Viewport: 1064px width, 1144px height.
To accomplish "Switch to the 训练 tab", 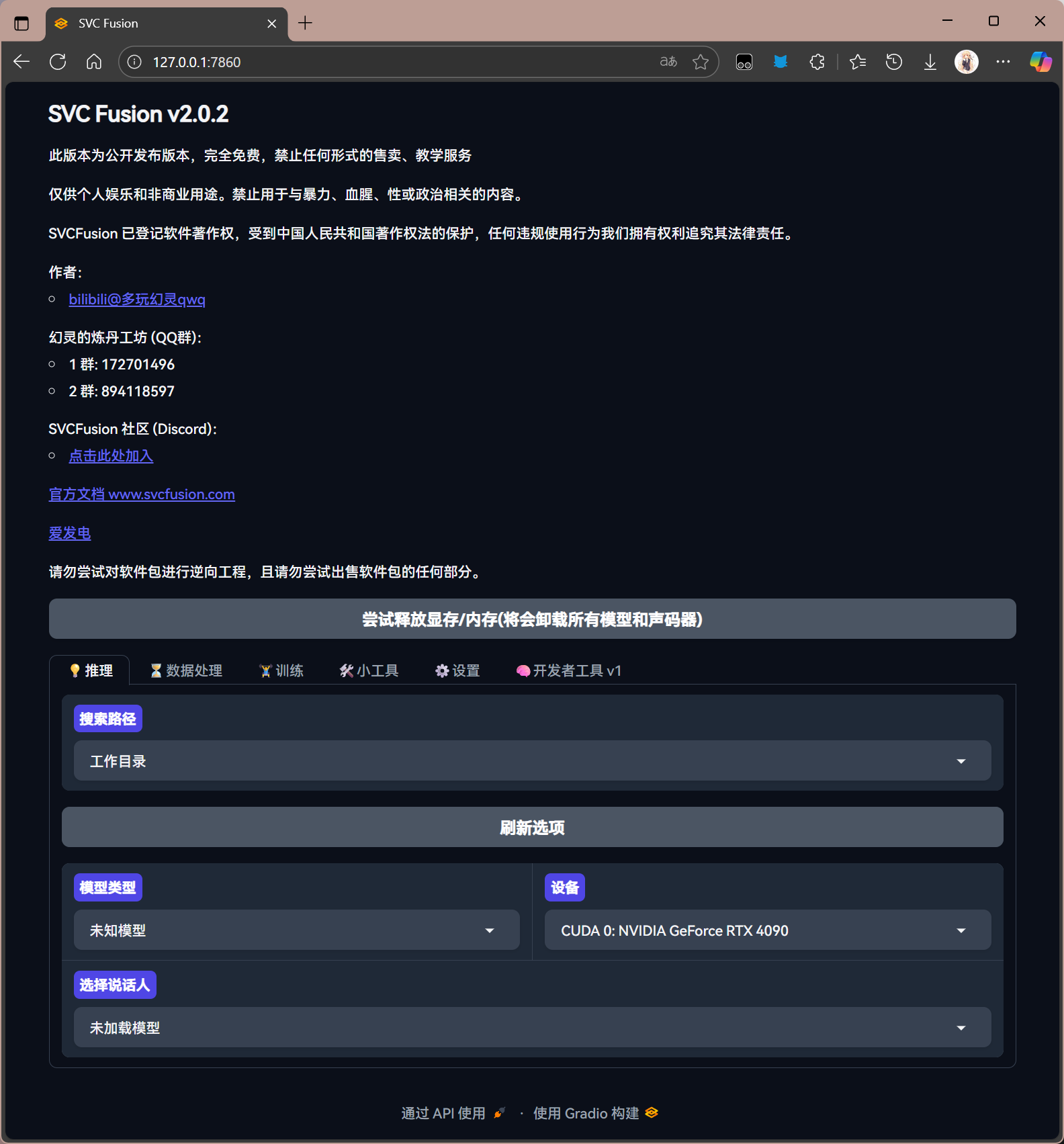I will click(x=281, y=670).
